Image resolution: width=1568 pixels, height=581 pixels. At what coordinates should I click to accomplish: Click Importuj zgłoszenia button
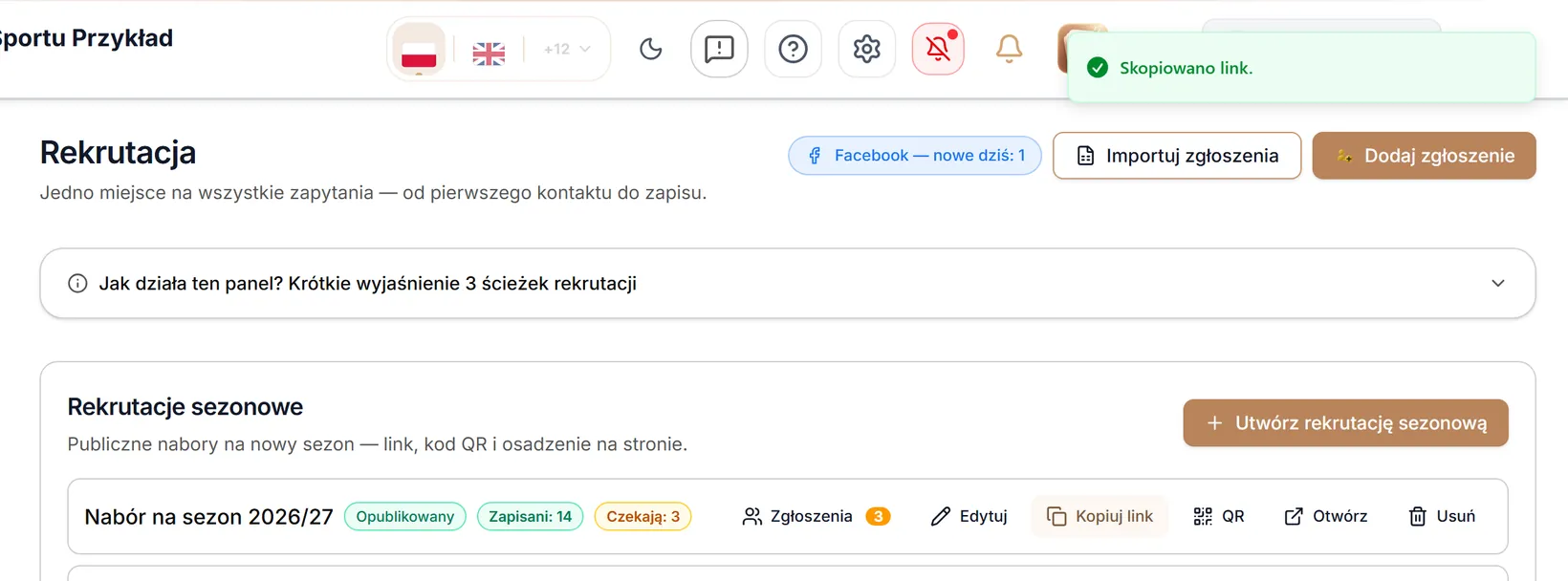(x=1177, y=156)
